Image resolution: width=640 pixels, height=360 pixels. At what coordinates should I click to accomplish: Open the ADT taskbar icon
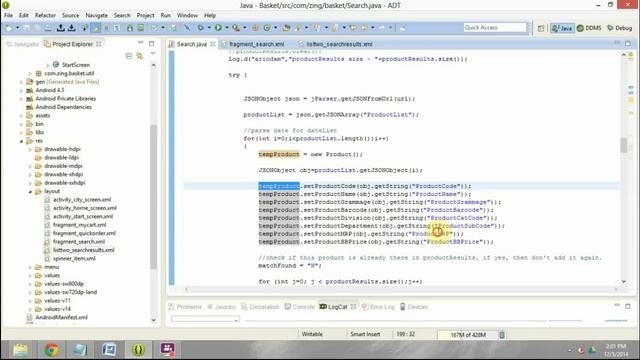pyautogui.click(x=138, y=350)
